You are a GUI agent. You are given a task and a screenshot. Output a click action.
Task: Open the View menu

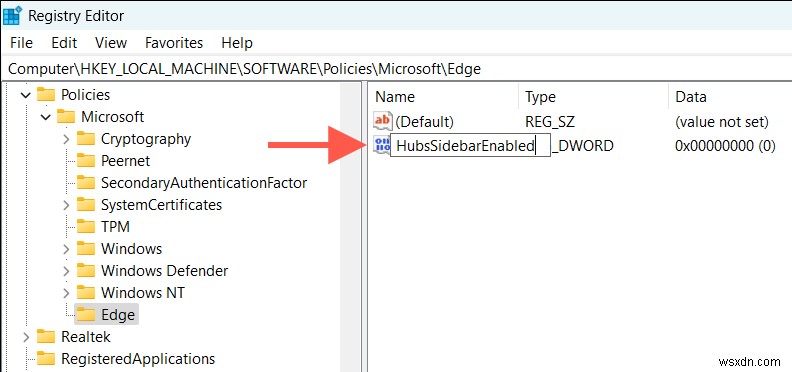coord(111,43)
